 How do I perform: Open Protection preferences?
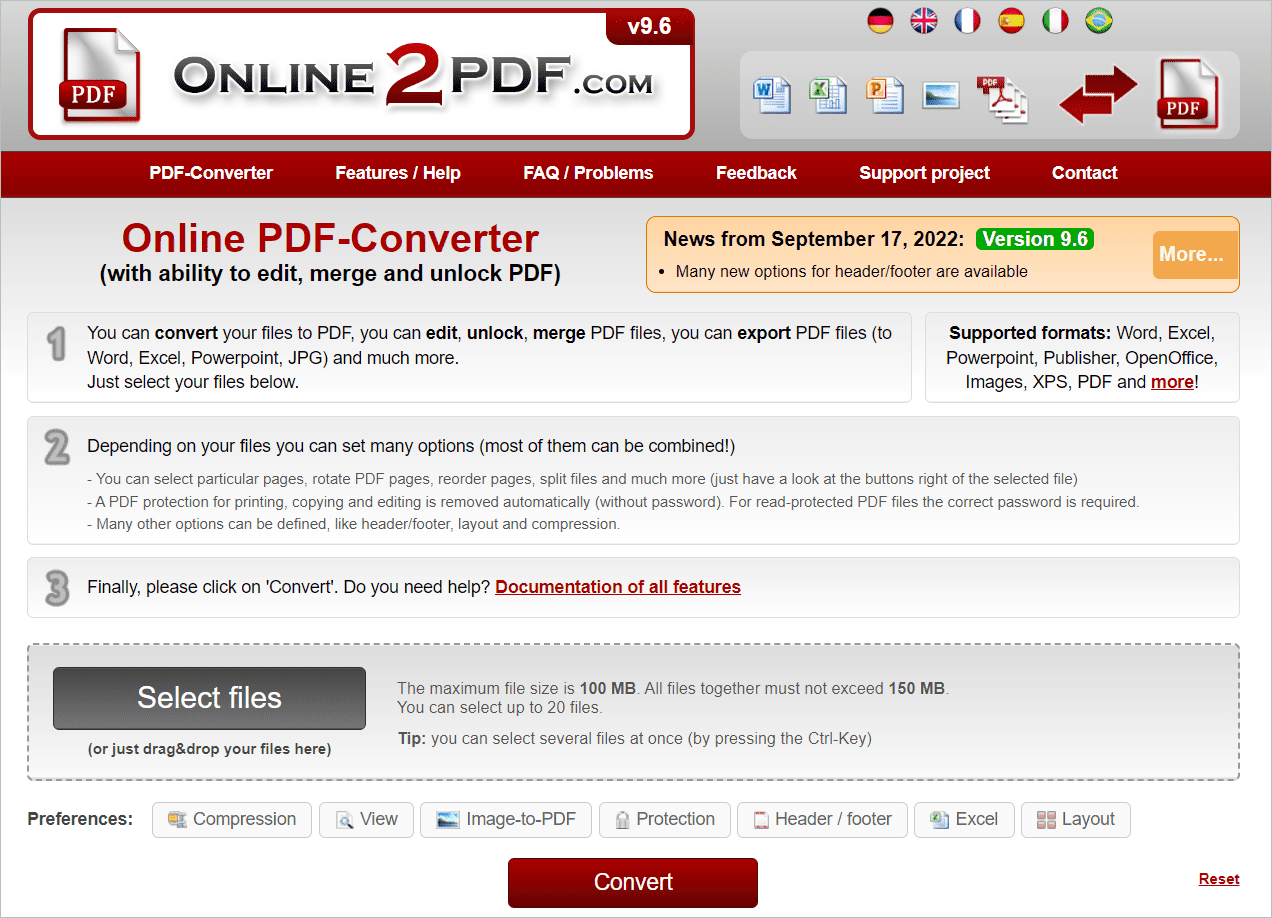point(665,819)
